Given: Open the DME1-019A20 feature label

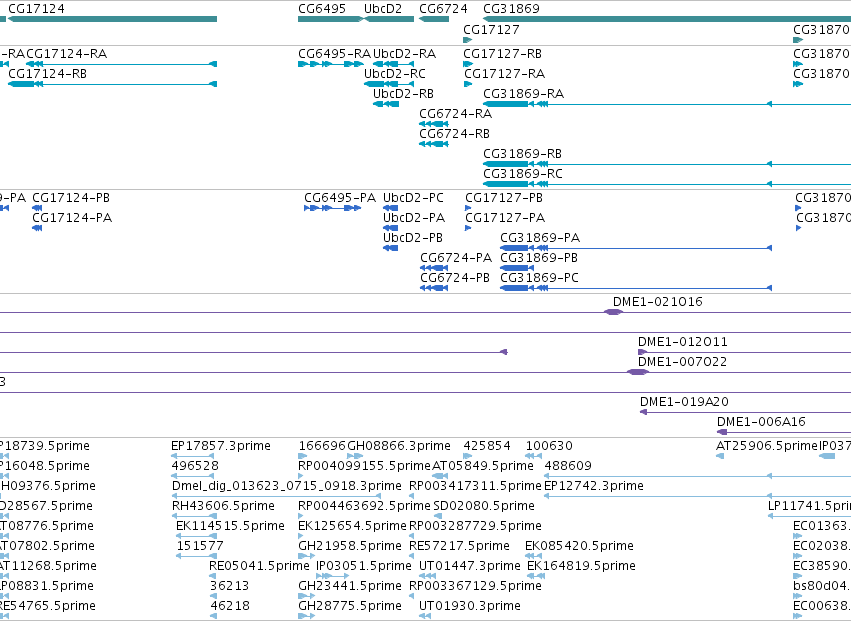Looking at the screenshot, I should click(684, 402).
